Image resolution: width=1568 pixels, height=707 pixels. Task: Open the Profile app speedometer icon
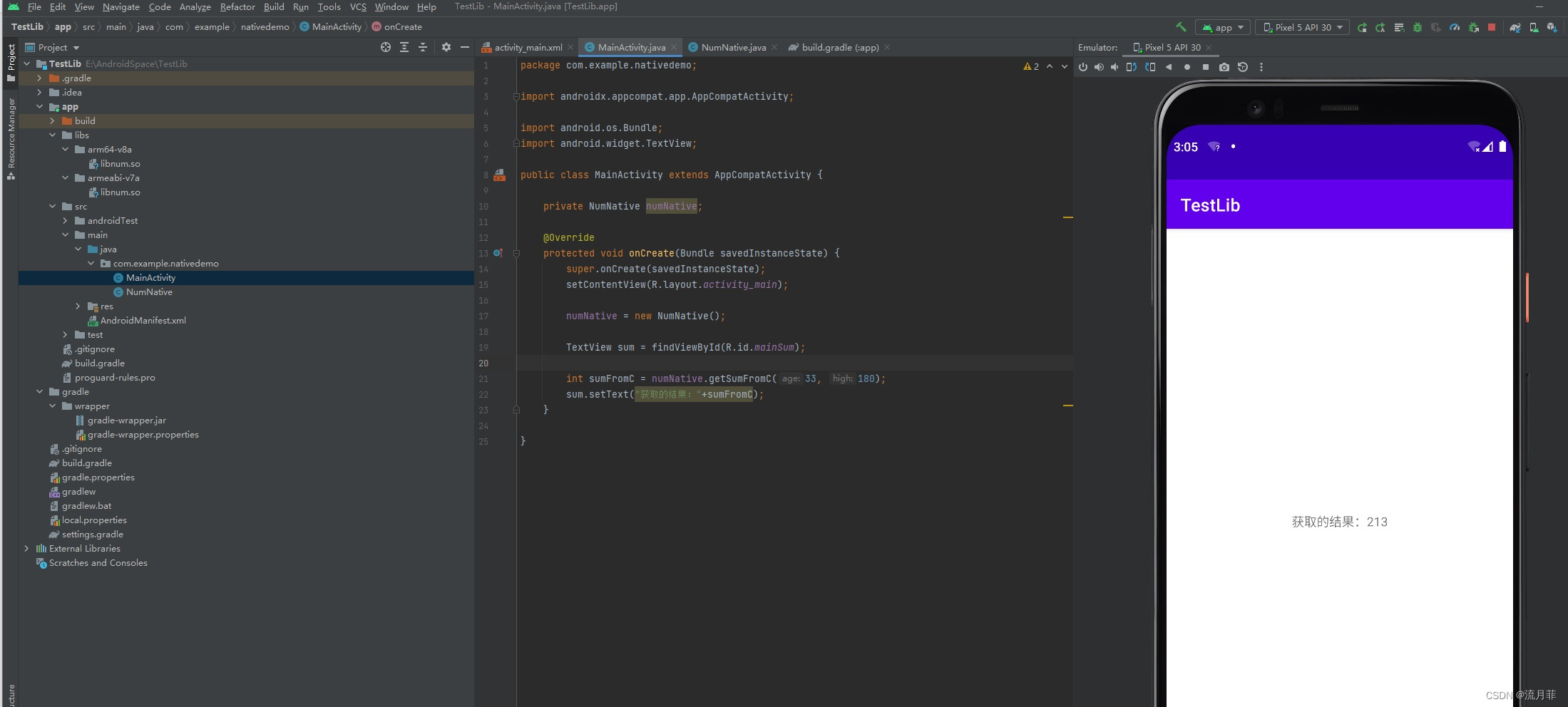coord(1455,27)
